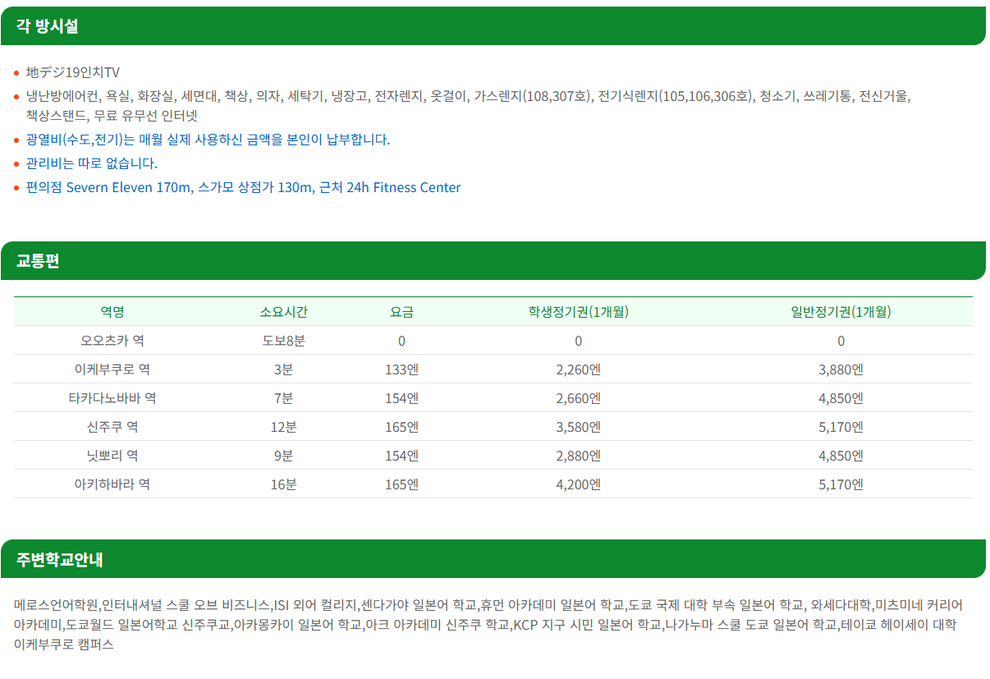Click the 광열비 payment notice text

208,140
